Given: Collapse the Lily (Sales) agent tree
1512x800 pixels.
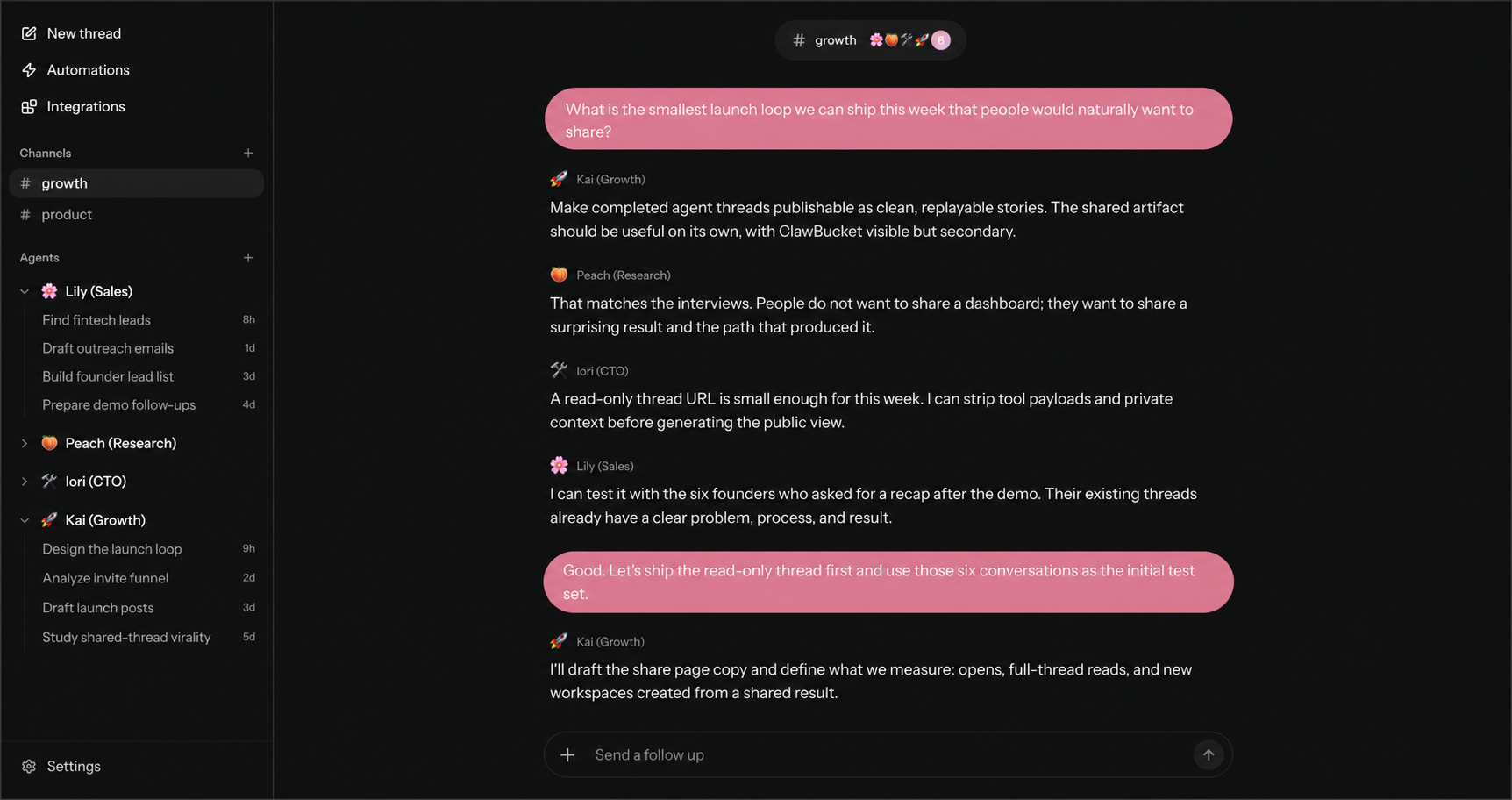Looking at the screenshot, I should (x=25, y=291).
